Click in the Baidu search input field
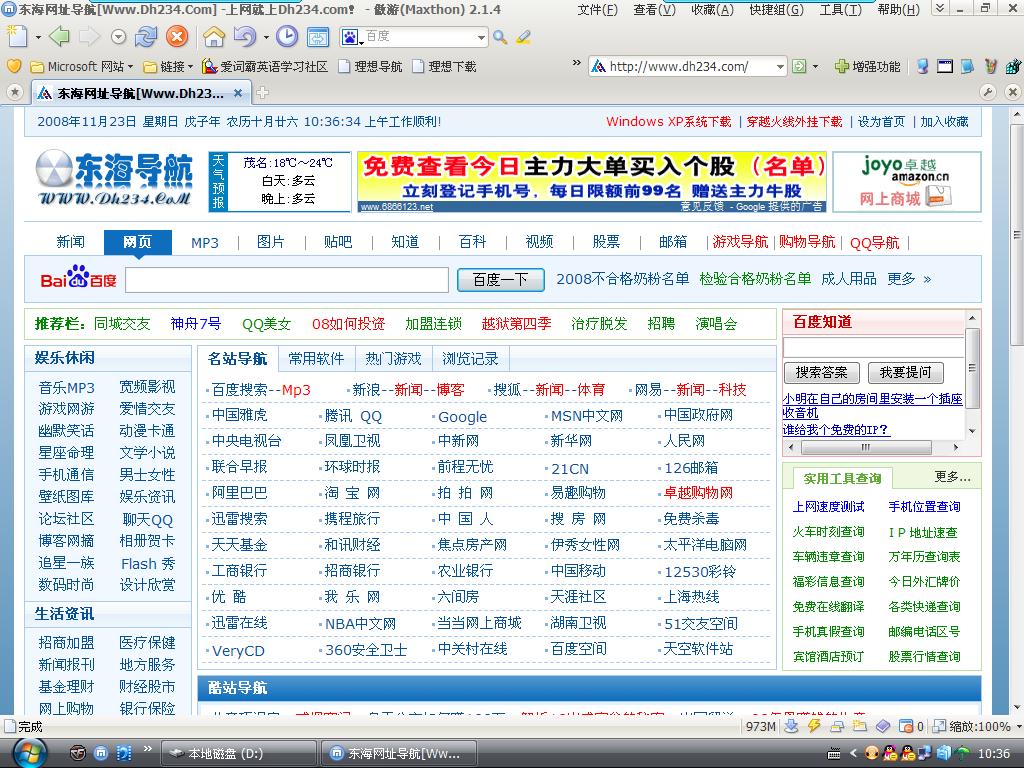Viewport: 1024px width, 768px height. (x=287, y=280)
